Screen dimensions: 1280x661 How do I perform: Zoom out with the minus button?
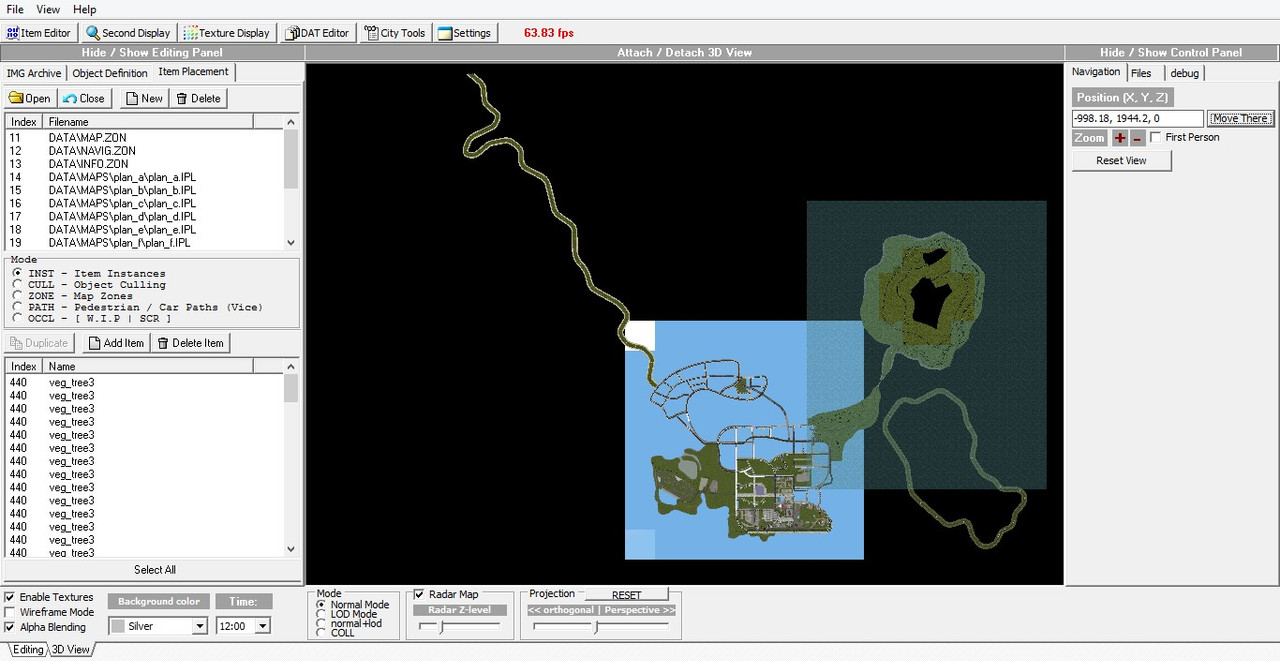click(1137, 138)
